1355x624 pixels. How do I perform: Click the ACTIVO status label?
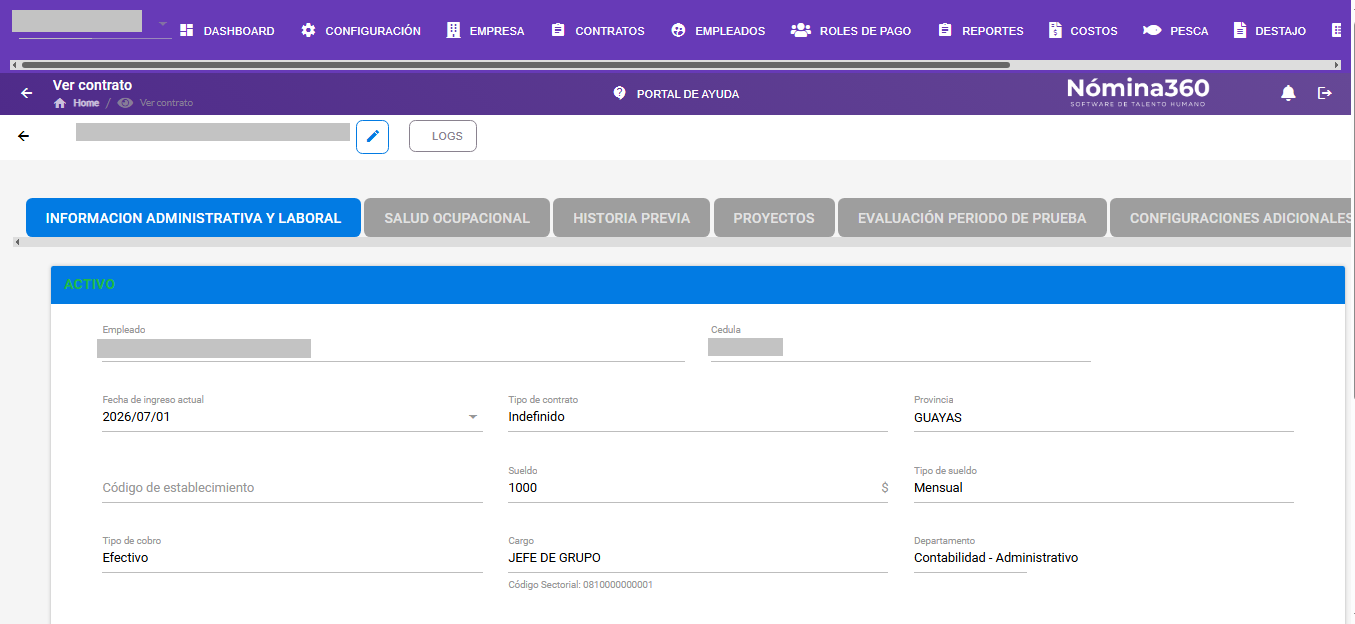coord(90,285)
